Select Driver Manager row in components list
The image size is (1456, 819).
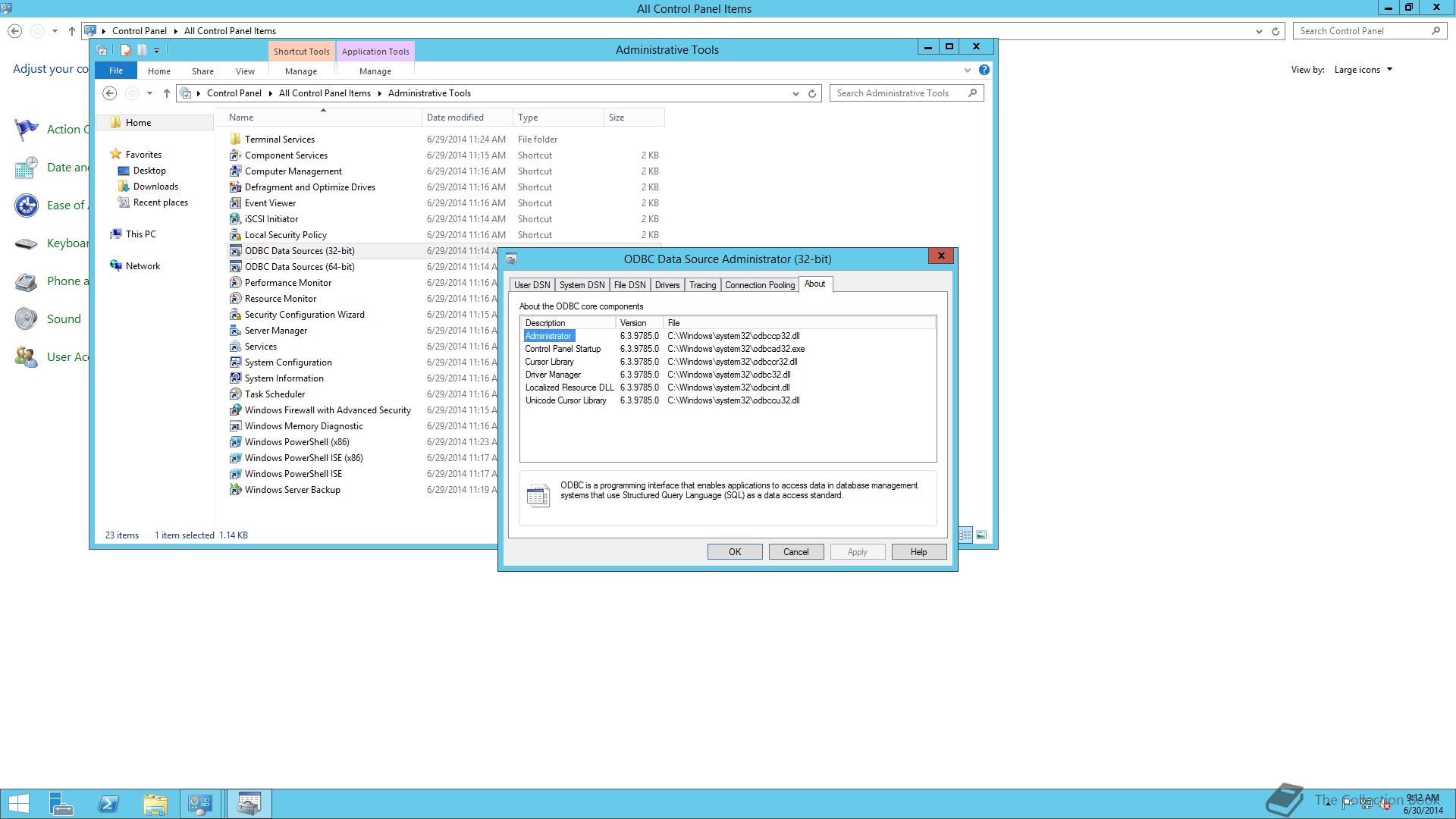(730, 374)
